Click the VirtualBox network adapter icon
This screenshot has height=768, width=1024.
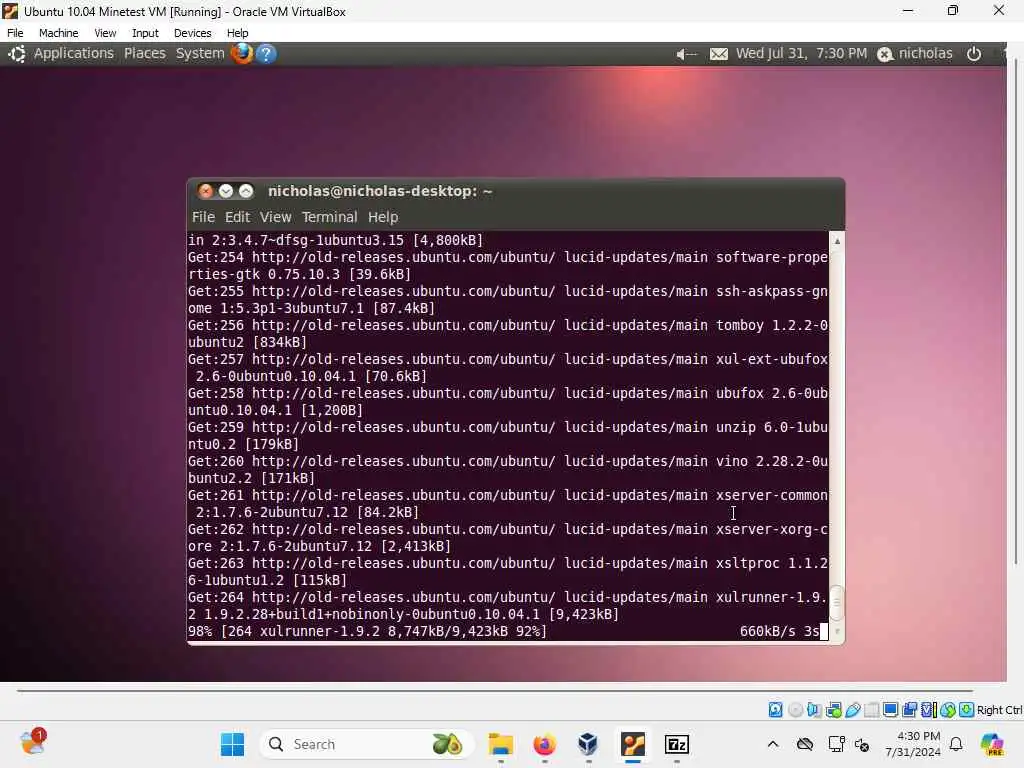[x=833, y=710]
